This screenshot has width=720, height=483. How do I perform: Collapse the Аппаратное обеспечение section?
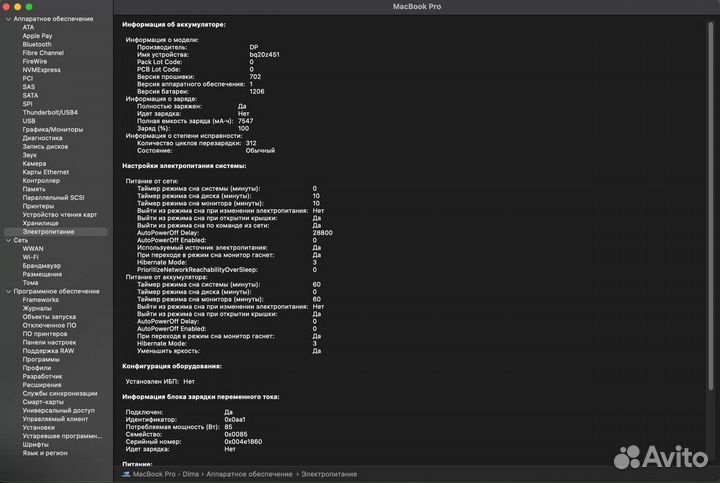pos(8,19)
